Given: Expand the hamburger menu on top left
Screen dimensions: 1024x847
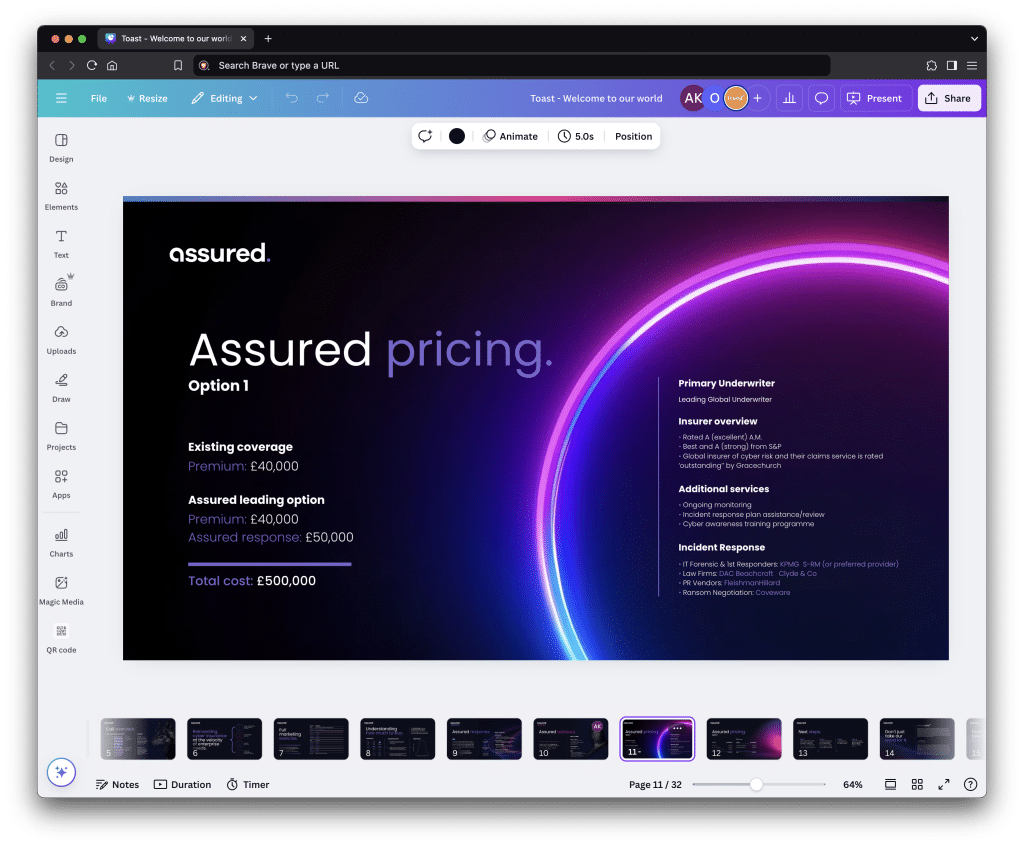Looking at the screenshot, I should [x=60, y=98].
